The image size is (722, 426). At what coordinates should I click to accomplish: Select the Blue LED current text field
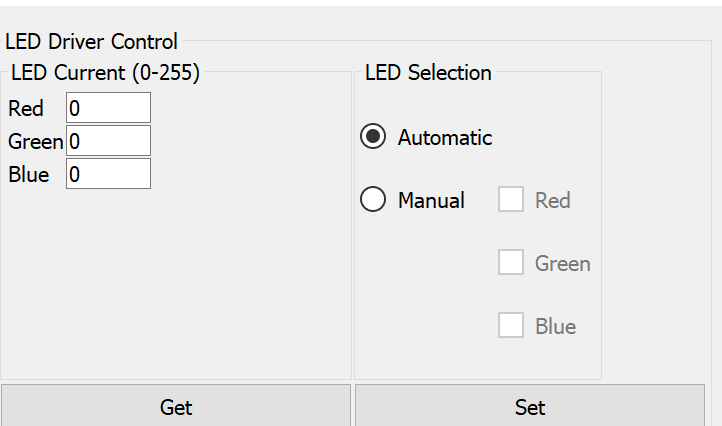click(108, 174)
